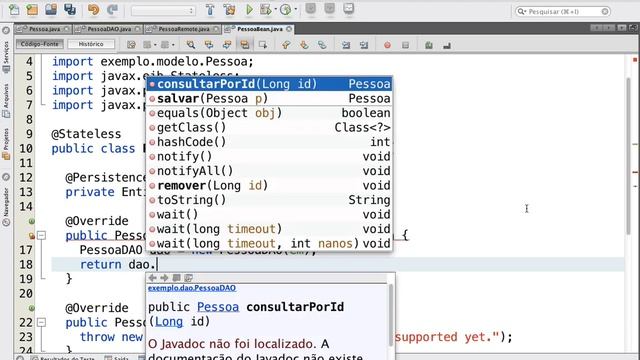Image resolution: width=640 pixels, height=360 pixels.
Task: Open the Profile Project dropdown arrow
Action: [296, 9]
